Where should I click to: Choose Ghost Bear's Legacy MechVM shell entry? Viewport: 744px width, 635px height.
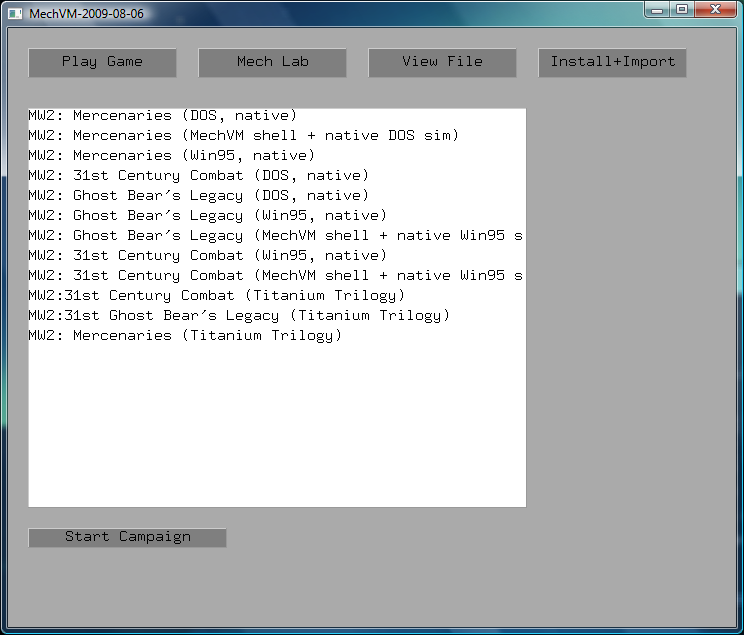pyautogui.click(x=275, y=236)
